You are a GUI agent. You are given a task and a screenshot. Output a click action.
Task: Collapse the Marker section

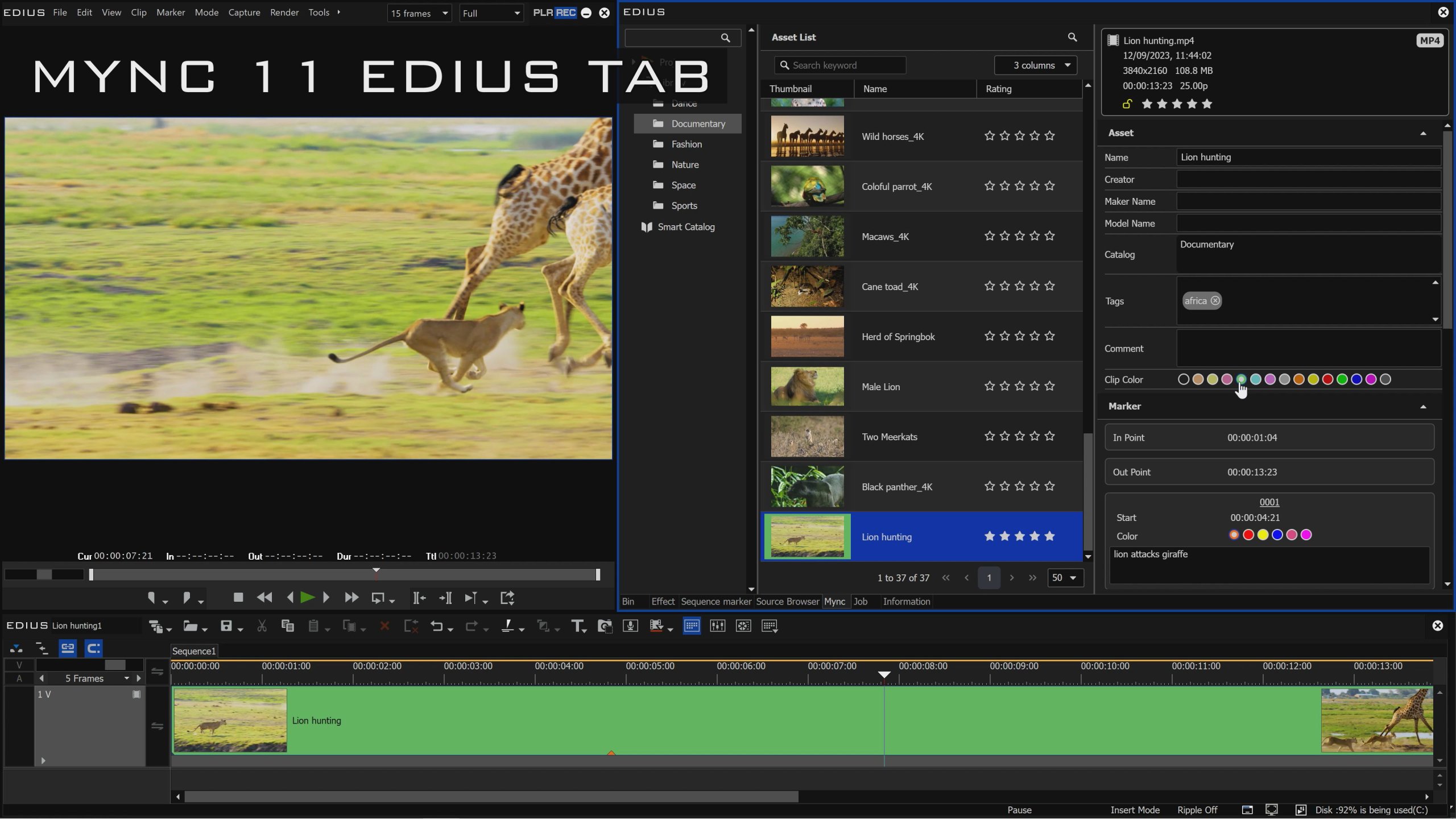click(1423, 407)
